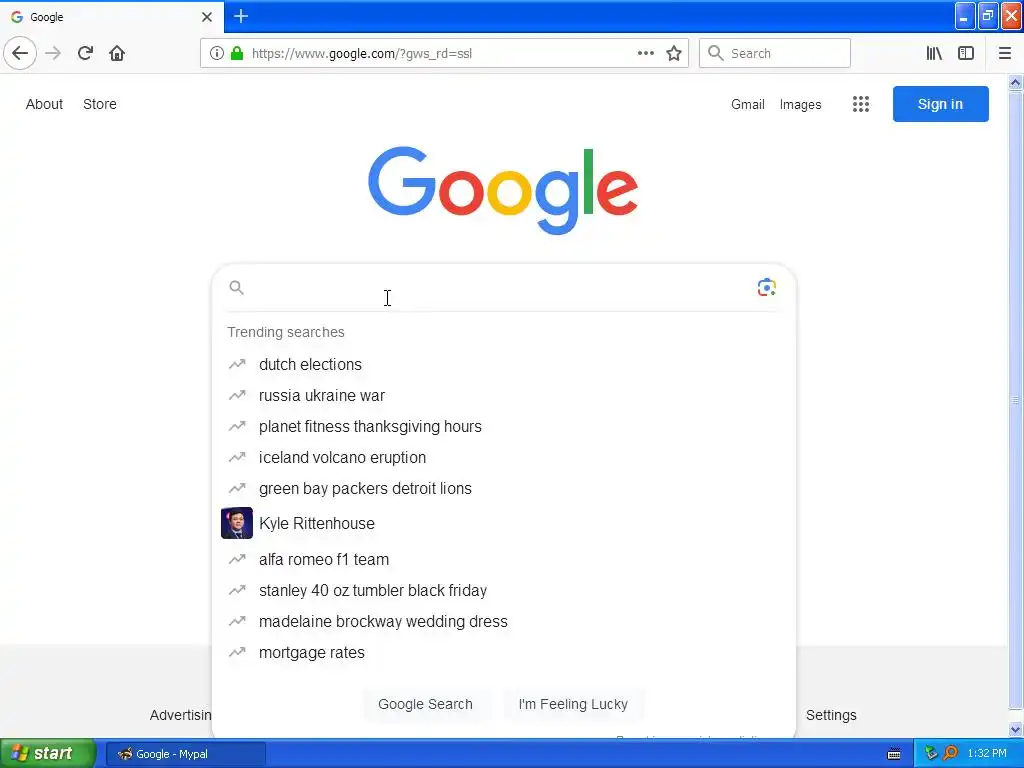
Task: Click the 1:32 PM taskbar clock
Action: click(x=987, y=754)
